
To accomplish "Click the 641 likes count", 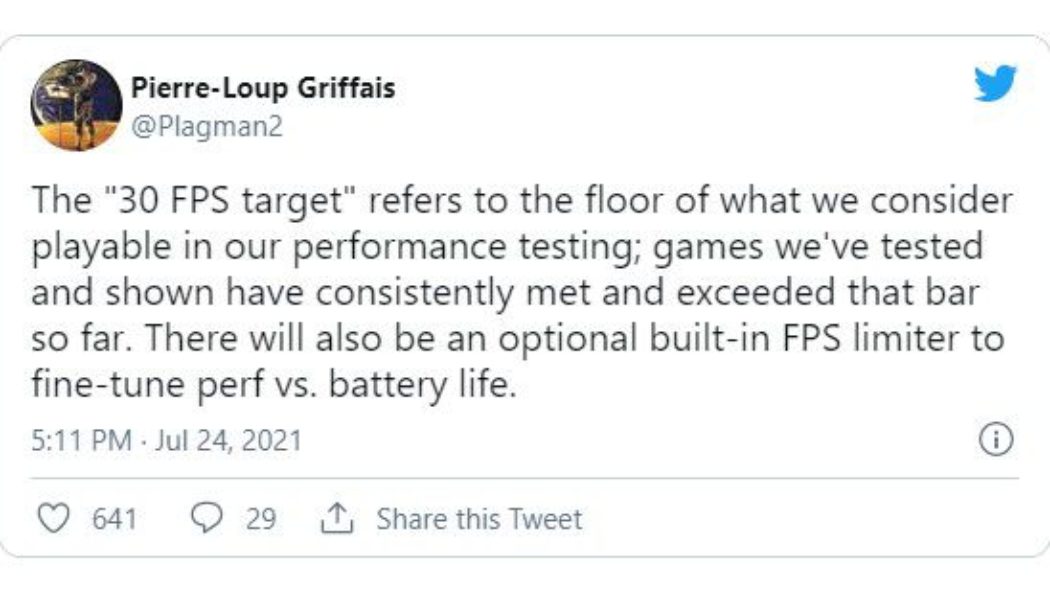I will click(x=114, y=519).
